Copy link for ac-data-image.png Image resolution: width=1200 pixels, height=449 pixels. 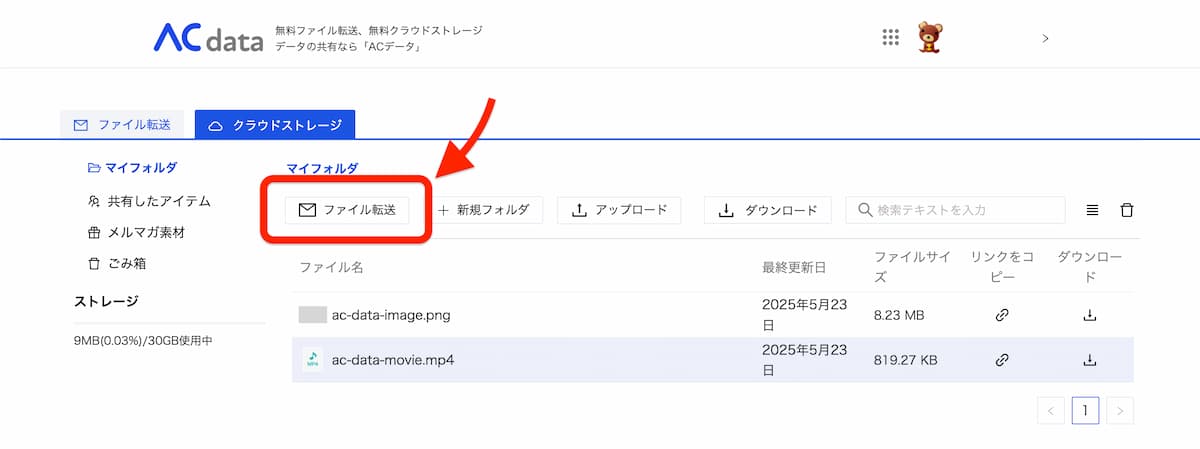coord(1002,315)
